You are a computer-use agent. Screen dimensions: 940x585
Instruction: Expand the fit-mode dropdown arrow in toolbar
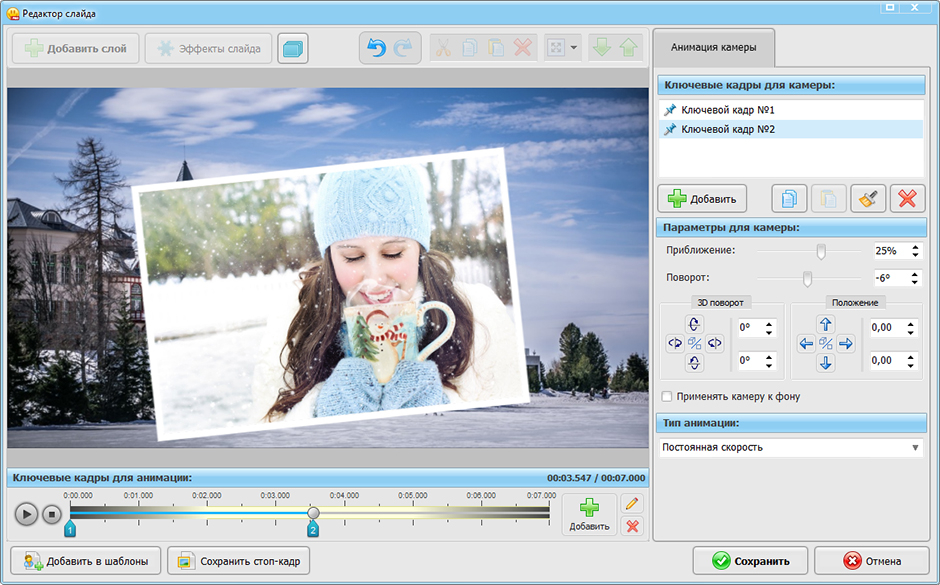[x=574, y=48]
